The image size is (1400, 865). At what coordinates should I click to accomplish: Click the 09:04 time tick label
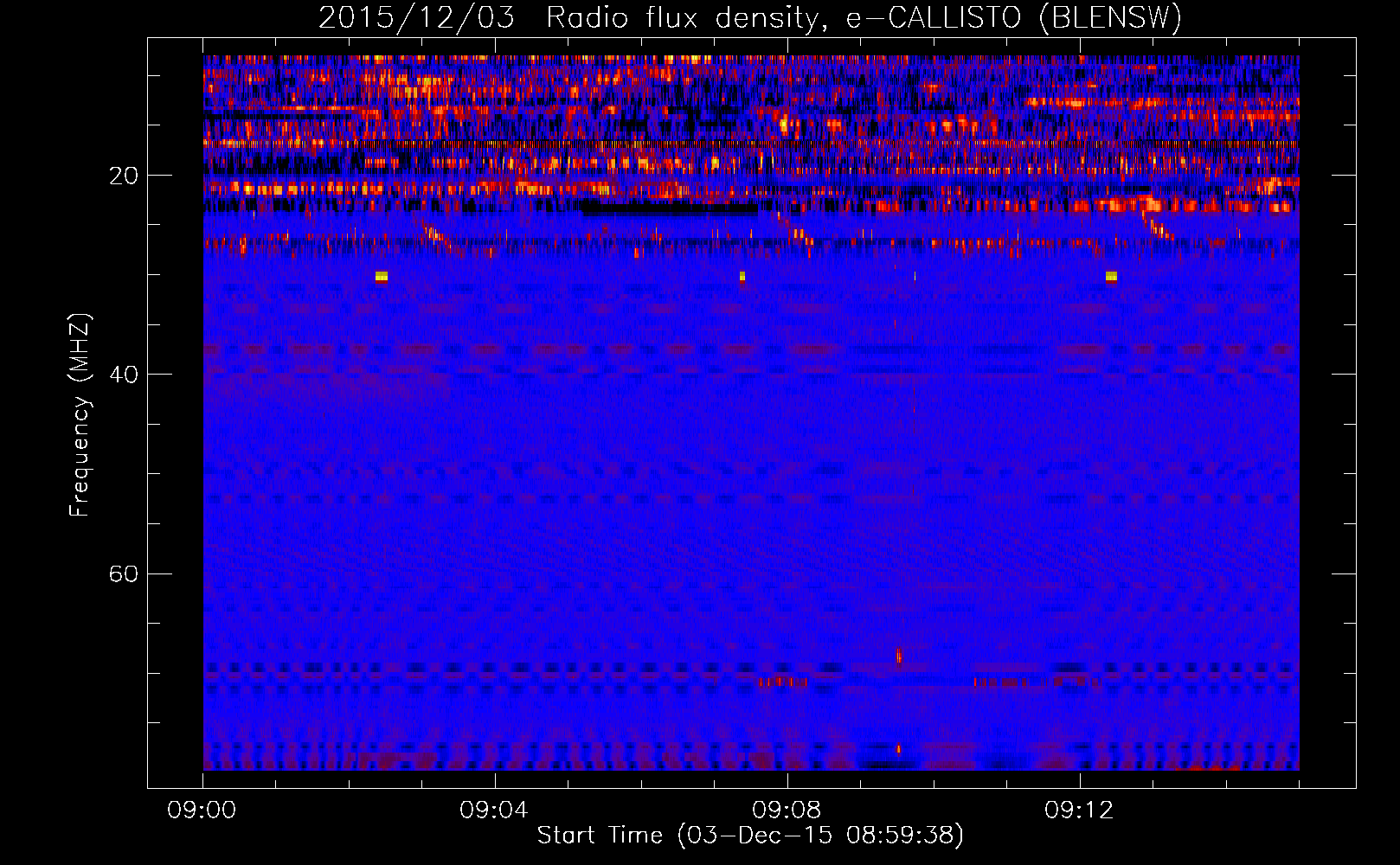click(494, 811)
